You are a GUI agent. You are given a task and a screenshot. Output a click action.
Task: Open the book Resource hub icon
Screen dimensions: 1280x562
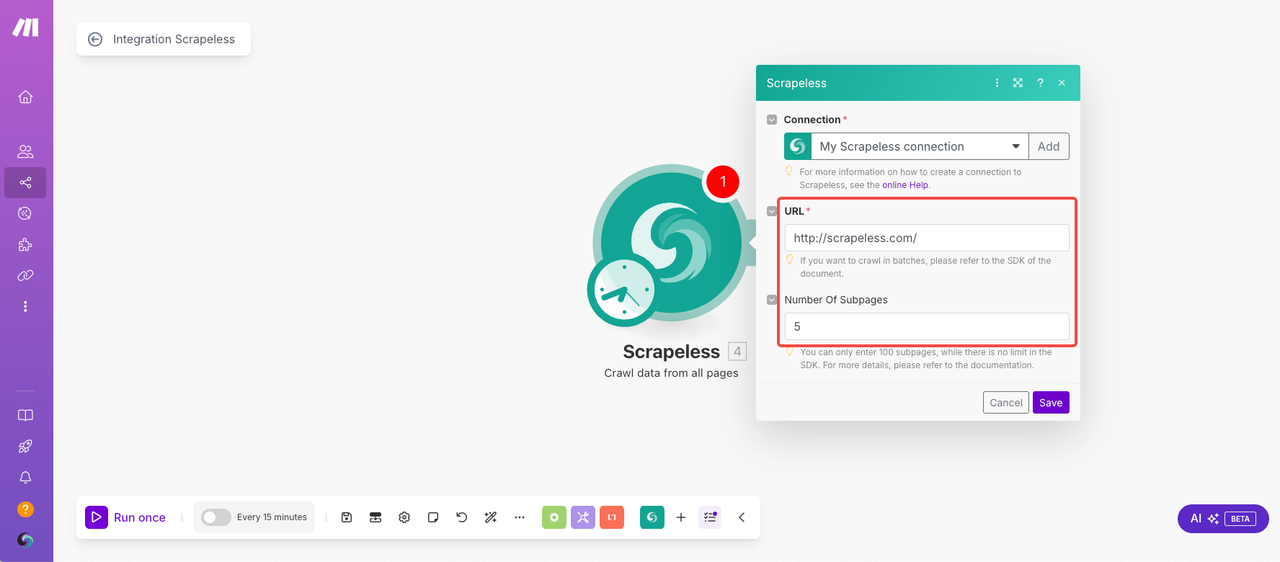tap(25, 415)
